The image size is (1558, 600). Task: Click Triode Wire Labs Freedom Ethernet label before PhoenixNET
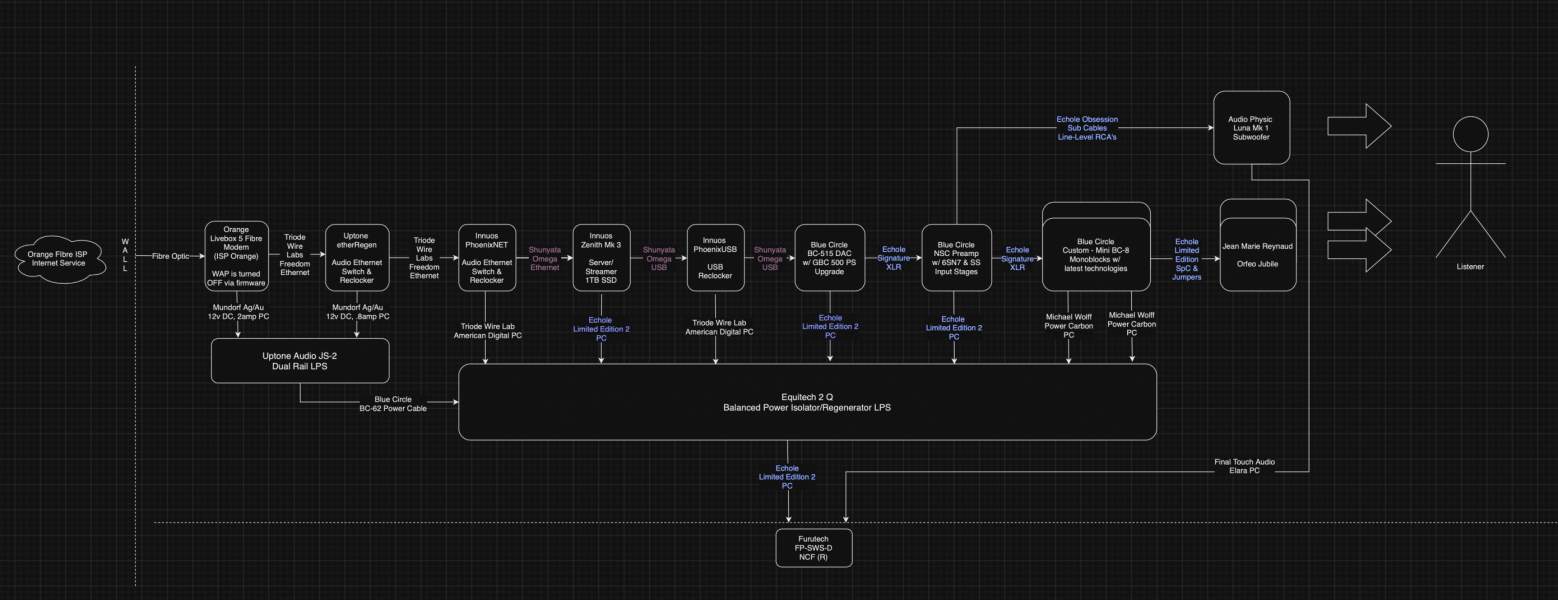click(x=424, y=258)
